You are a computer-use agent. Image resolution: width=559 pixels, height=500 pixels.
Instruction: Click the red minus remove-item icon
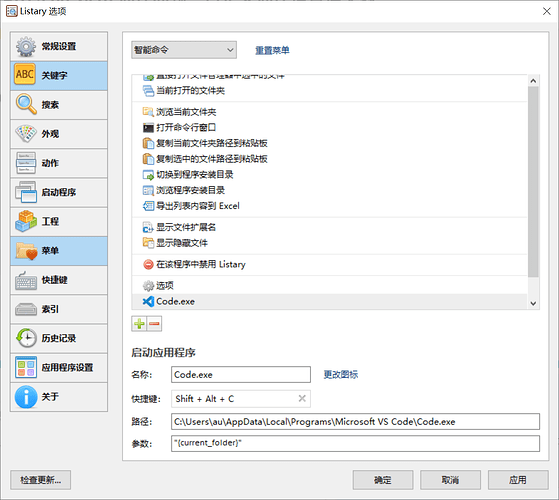(x=154, y=324)
